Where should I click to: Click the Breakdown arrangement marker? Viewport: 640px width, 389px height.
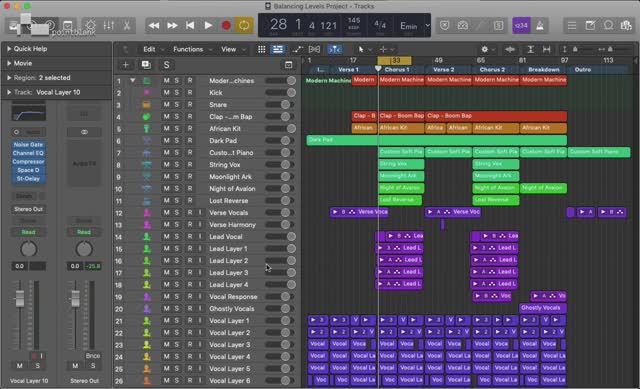coord(544,69)
